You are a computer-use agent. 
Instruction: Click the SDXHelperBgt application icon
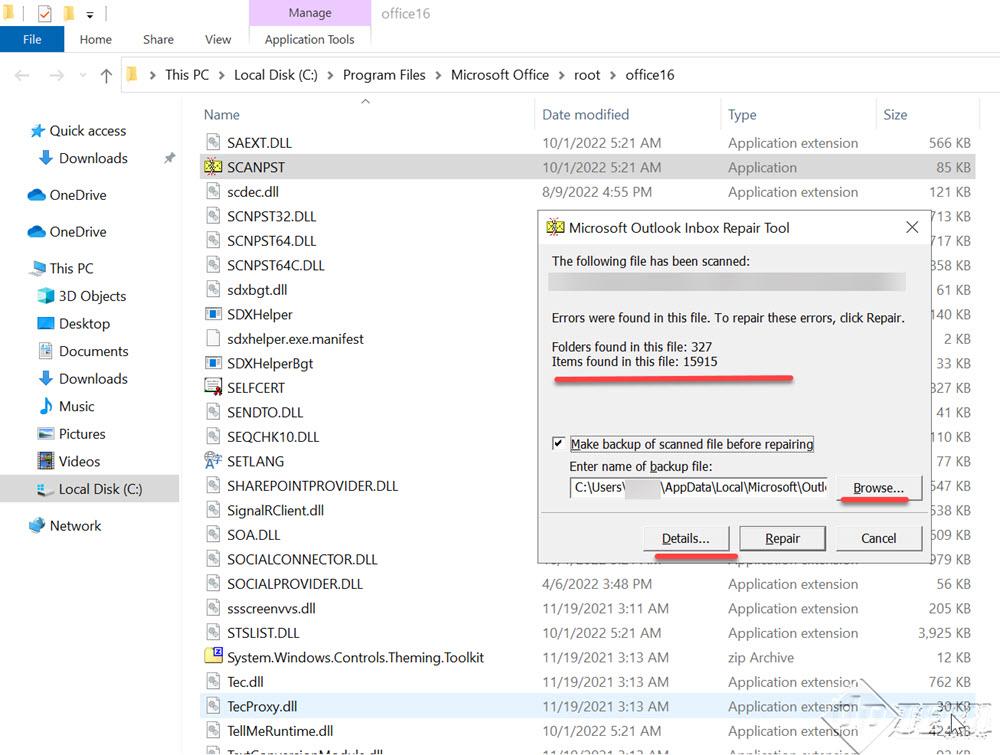point(213,363)
